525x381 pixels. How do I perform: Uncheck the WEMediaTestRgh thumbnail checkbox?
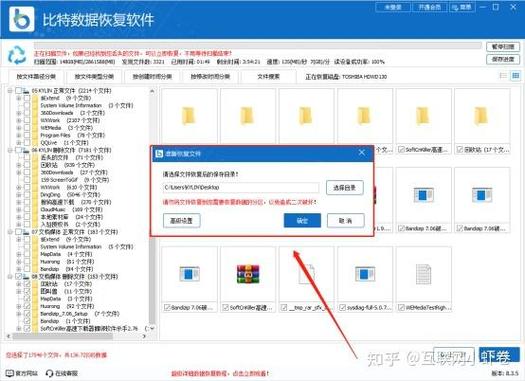point(401,307)
